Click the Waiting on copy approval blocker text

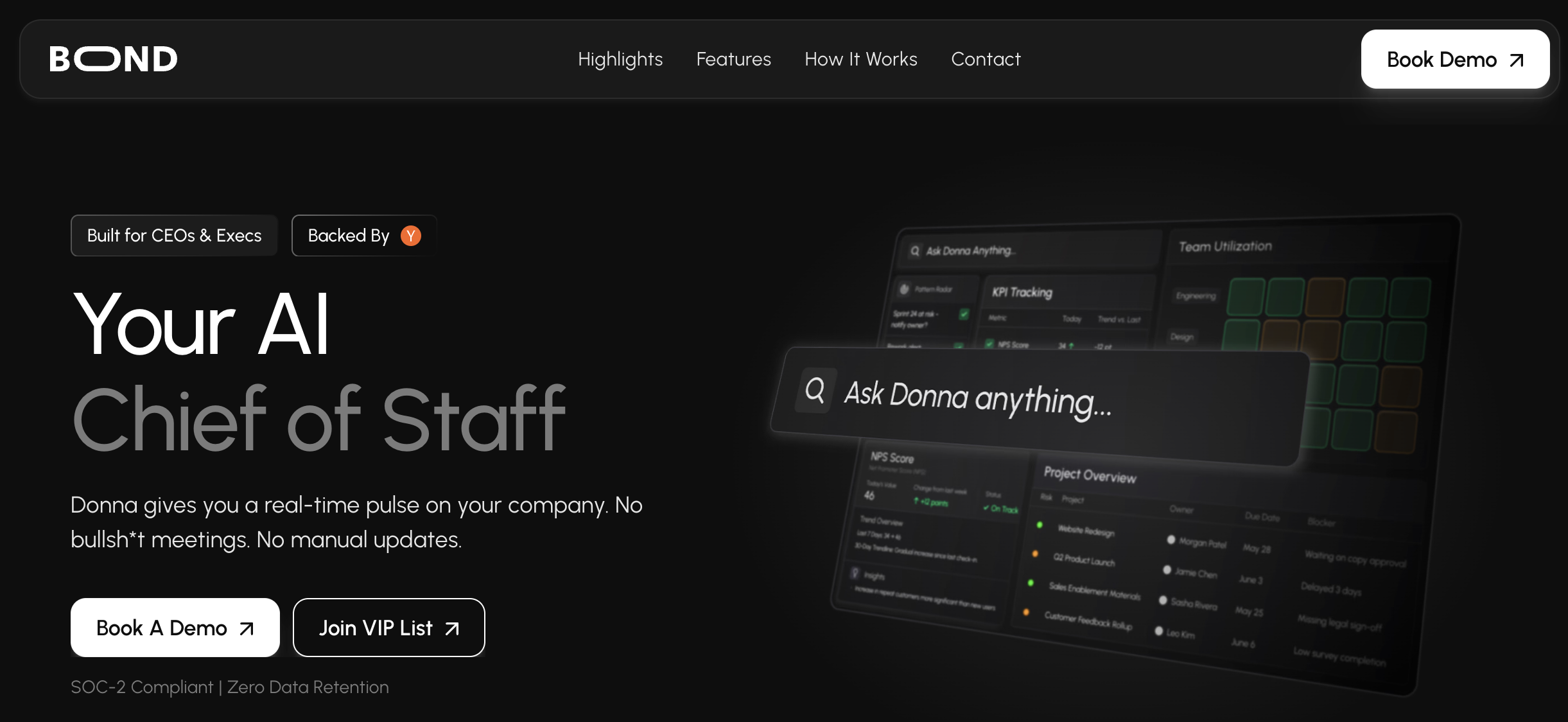pyautogui.click(x=1355, y=559)
